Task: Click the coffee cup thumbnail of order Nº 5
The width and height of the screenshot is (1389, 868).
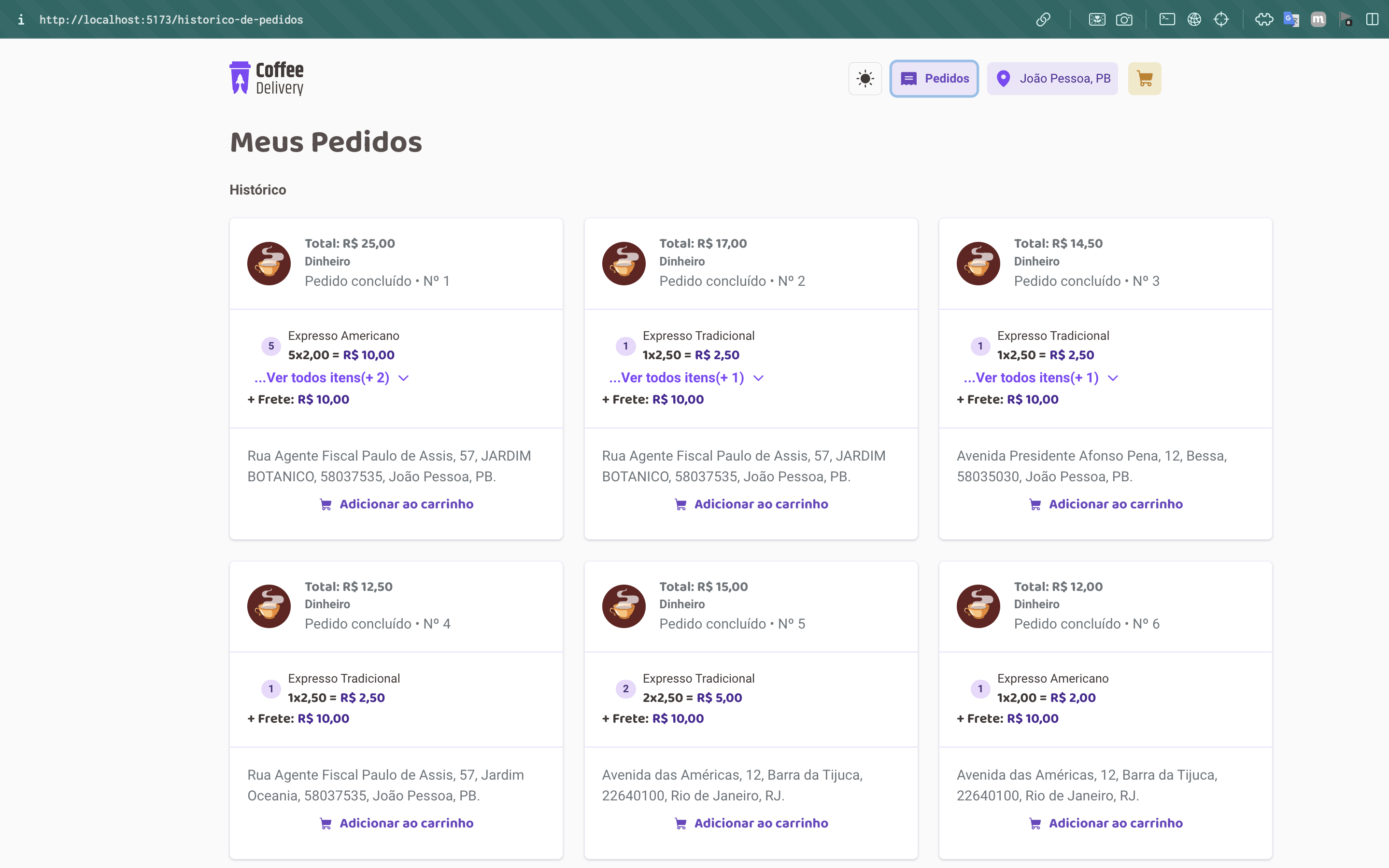Action: (x=624, y=606)
